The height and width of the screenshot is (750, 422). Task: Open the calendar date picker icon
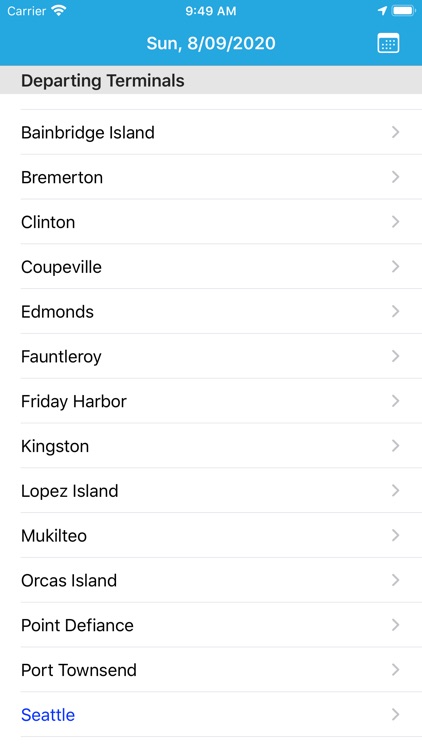pyautogui.click(x=388, y=44)
